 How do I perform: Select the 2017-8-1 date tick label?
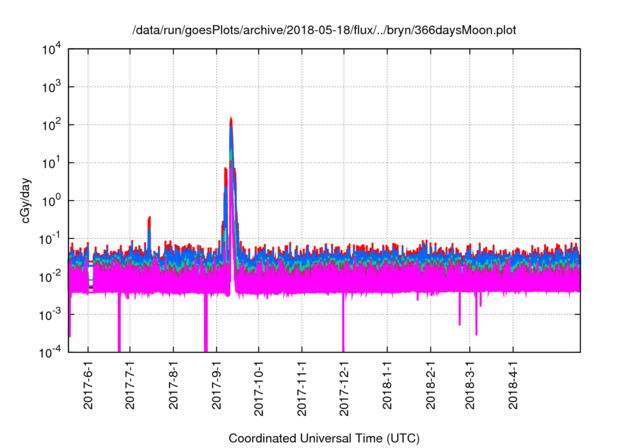173,385
